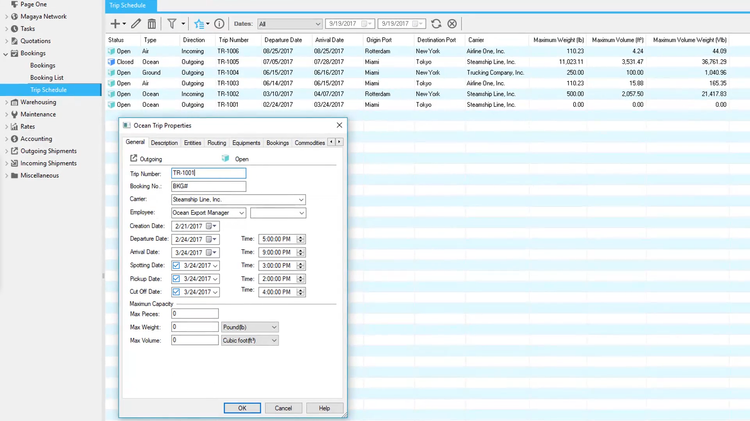Switch to the Routing tab
This screenshot has height=421, width=750.
click(217, 143)
